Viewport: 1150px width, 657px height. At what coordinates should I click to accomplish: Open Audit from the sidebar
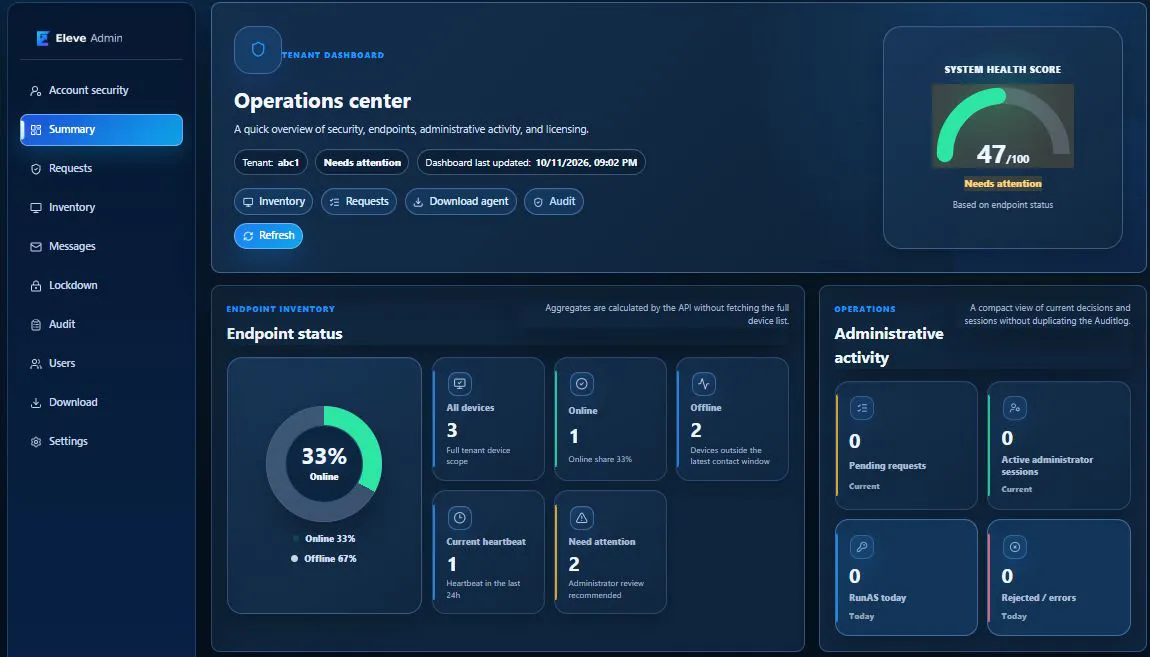(x=101, y=324)
